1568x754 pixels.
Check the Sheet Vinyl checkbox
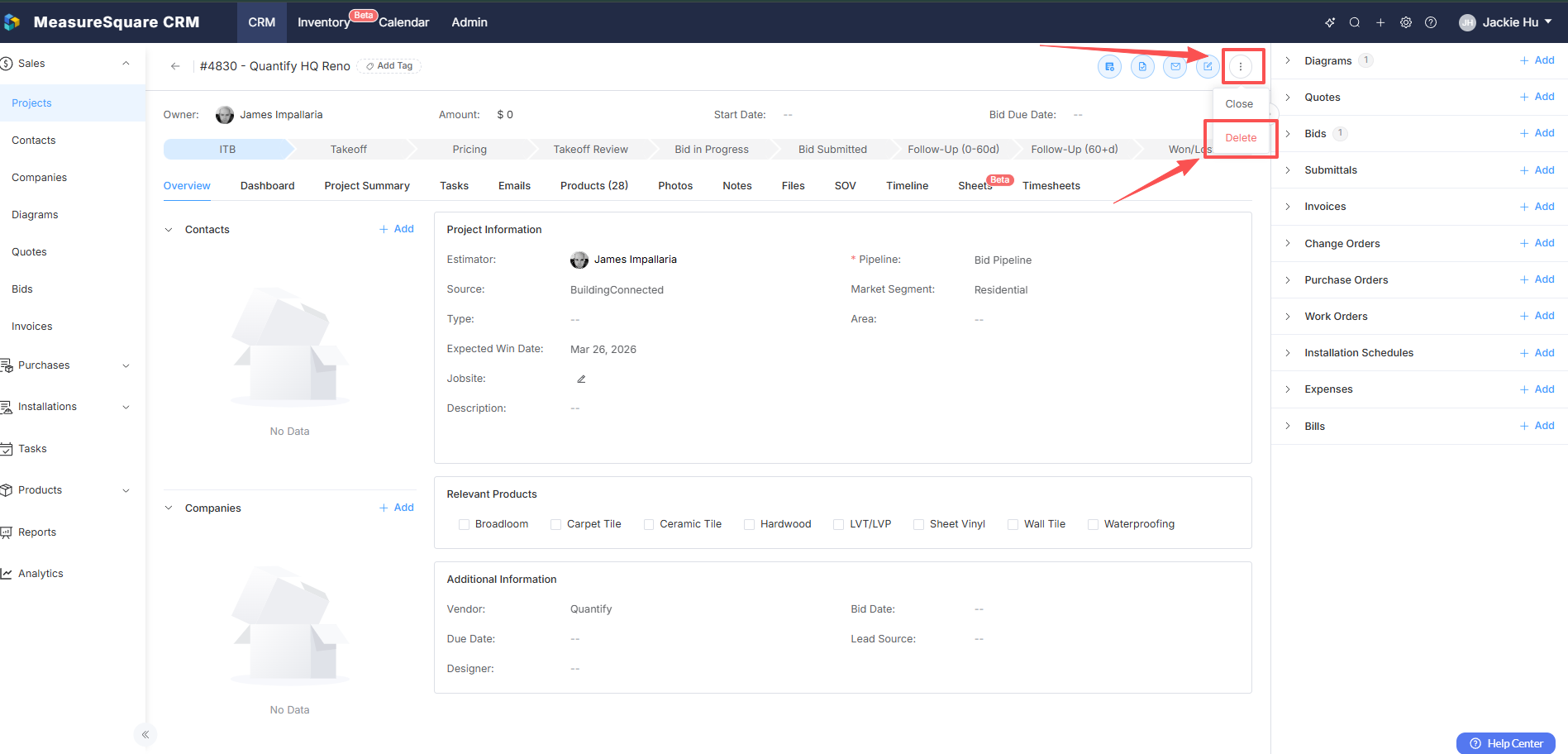pos(918,524)
